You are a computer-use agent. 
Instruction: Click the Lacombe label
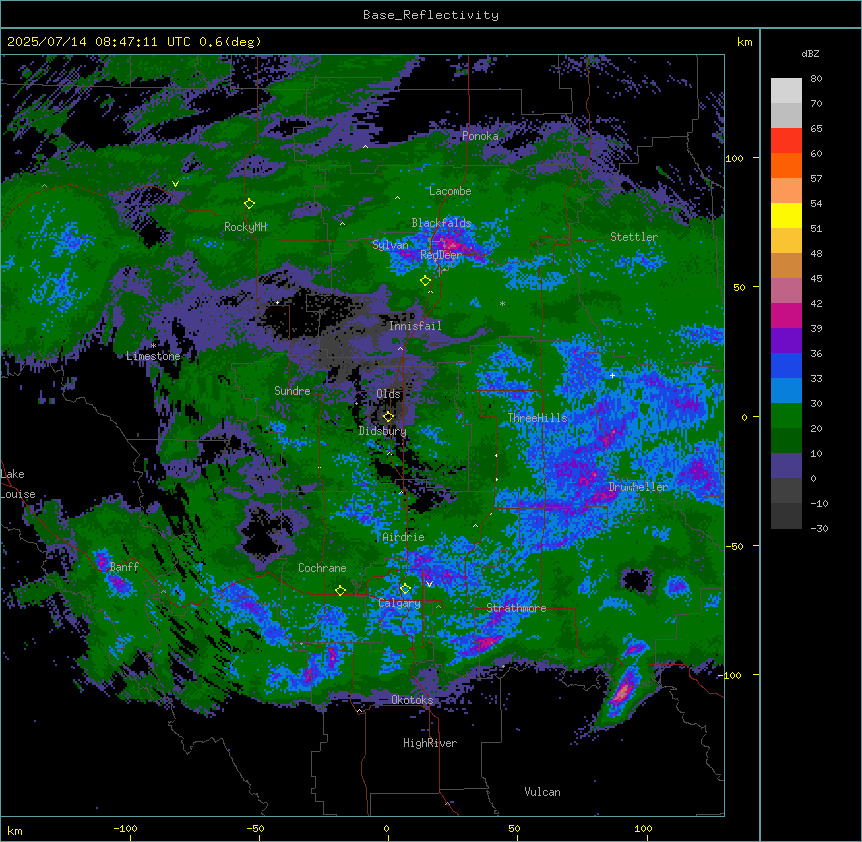pyautogui.click(x=450, y=191)
